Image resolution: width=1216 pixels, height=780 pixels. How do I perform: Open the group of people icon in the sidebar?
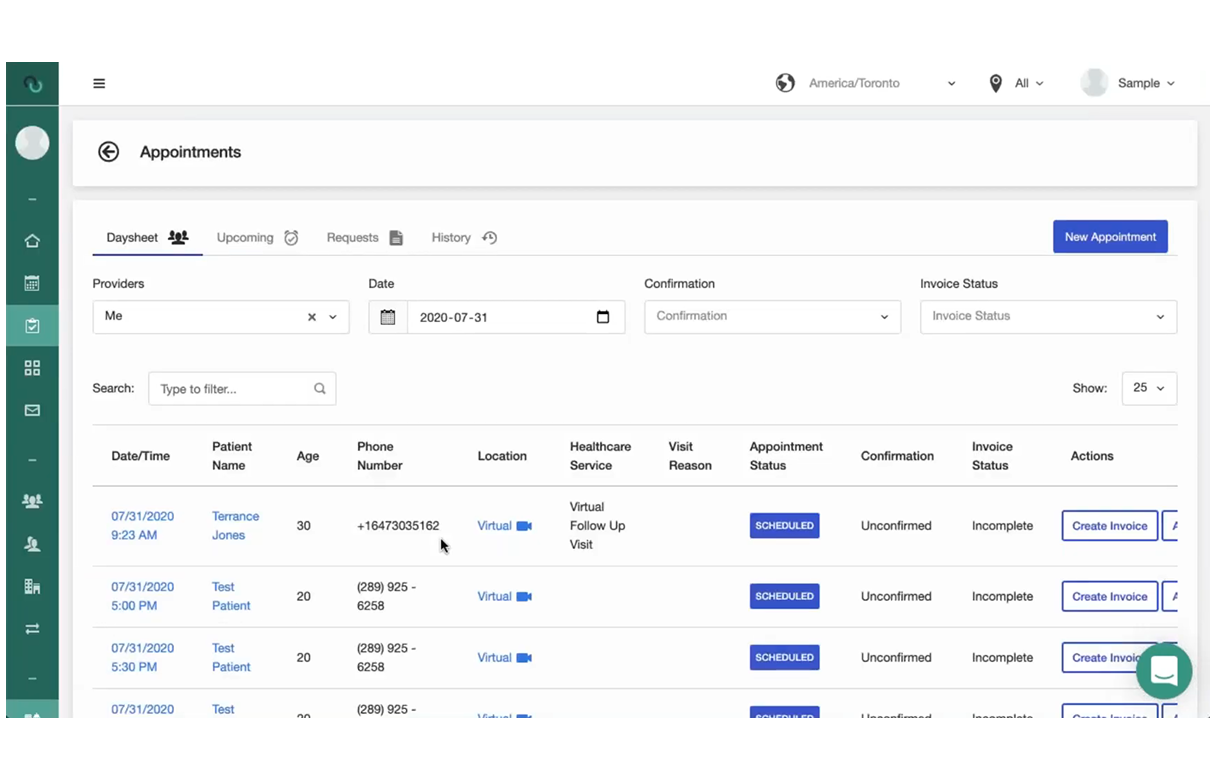(x=32, y=501)
